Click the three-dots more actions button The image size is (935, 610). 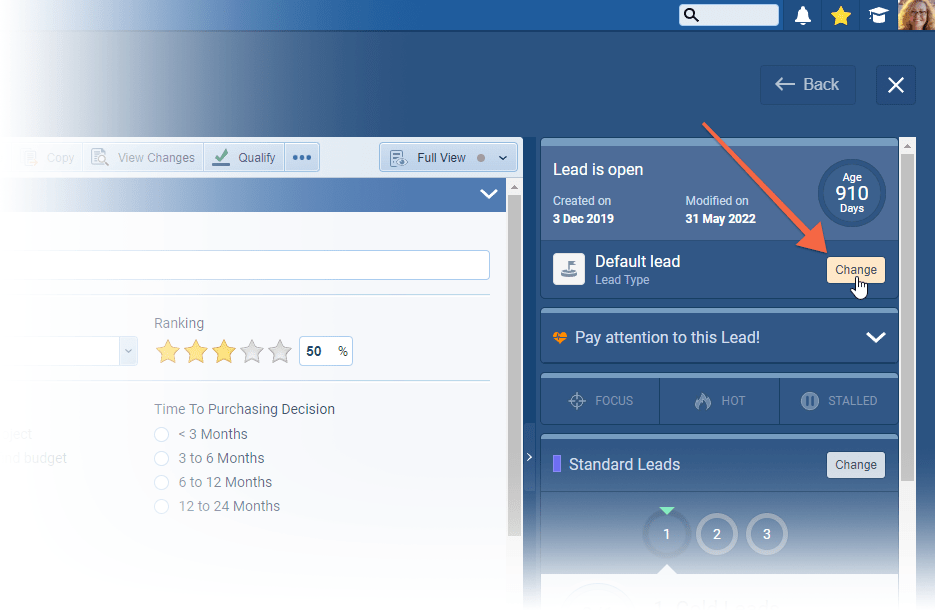302,157
